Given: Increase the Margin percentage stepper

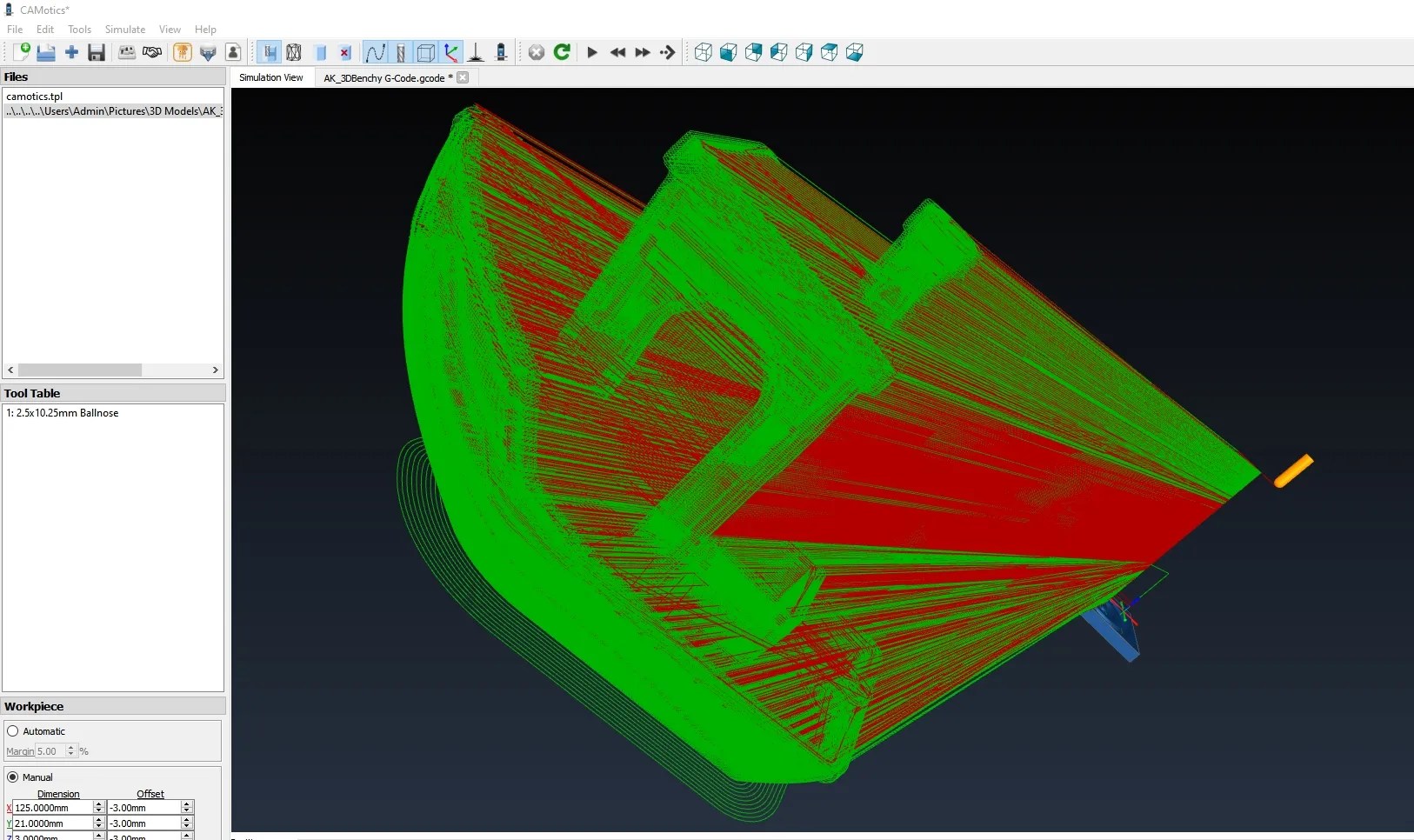Looking at the screenshot, I should [71, 748].
